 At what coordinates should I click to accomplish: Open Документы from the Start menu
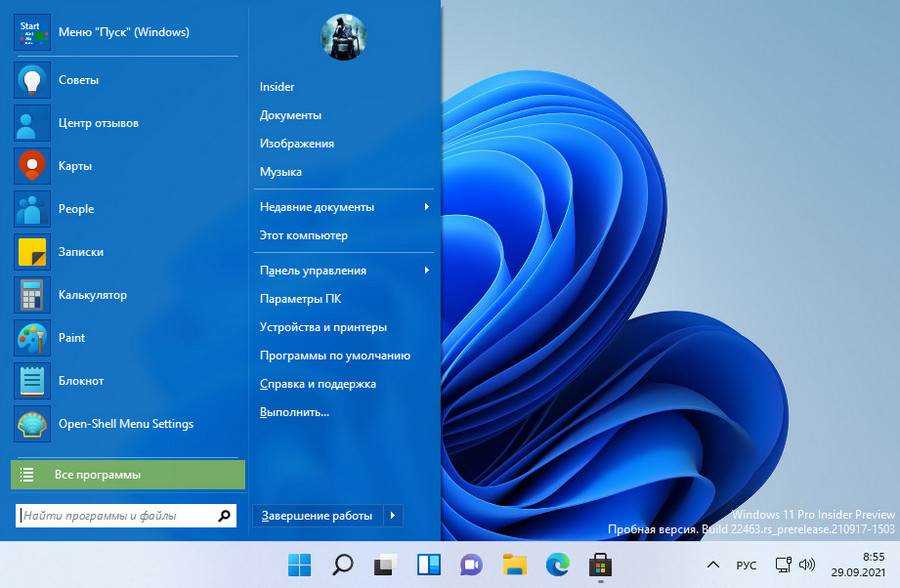[x=290, y=115]
